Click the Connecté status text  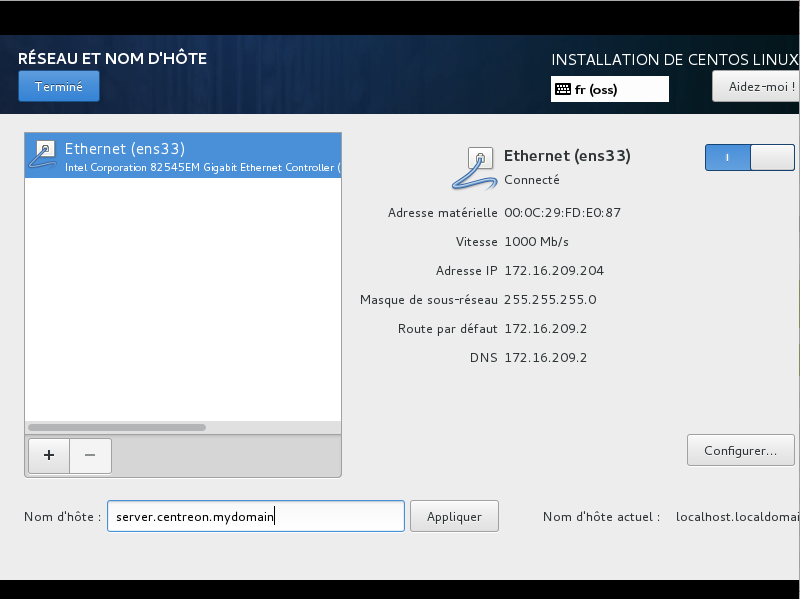[532, 180]
